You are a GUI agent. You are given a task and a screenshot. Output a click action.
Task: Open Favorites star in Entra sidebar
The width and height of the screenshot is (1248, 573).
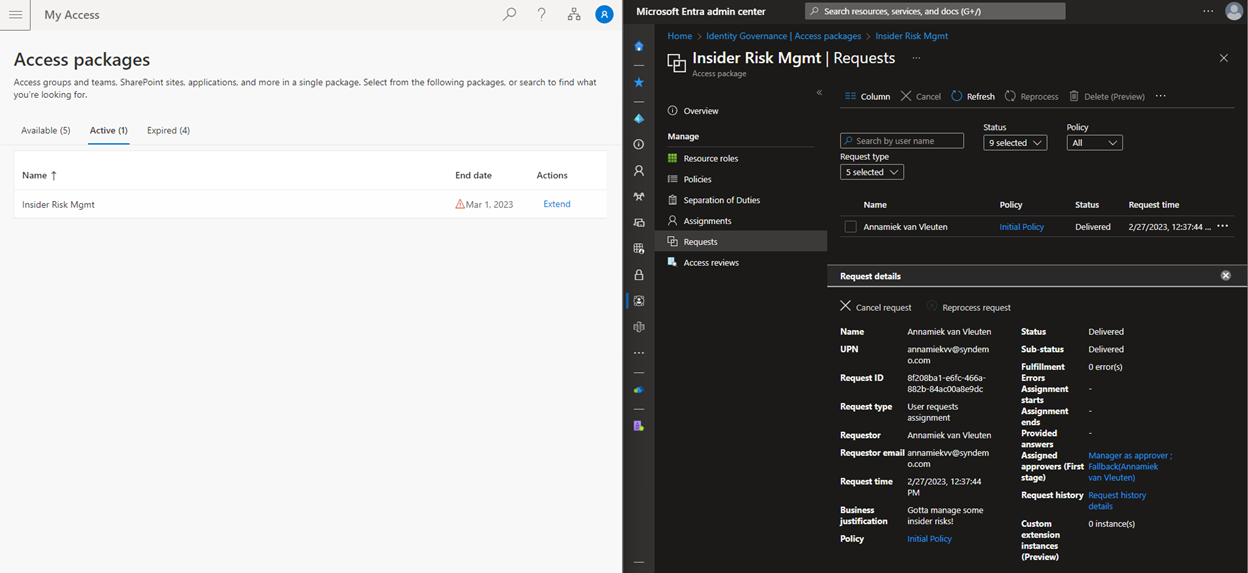639,82
